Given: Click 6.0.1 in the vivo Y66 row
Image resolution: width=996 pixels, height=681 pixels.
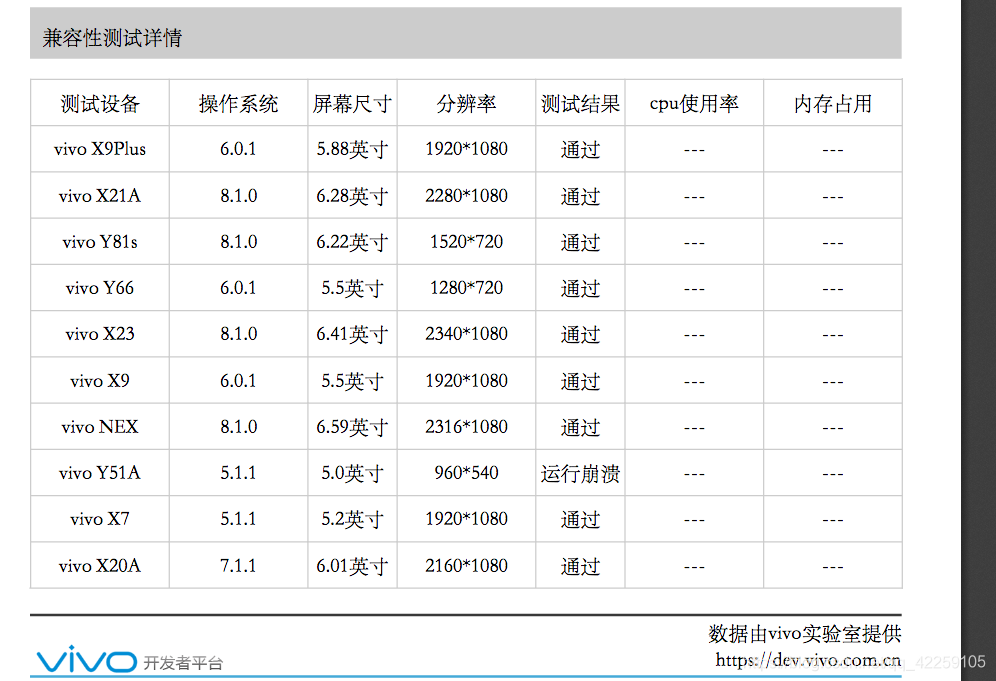Looking at the screenshot, I should (238, 288).
